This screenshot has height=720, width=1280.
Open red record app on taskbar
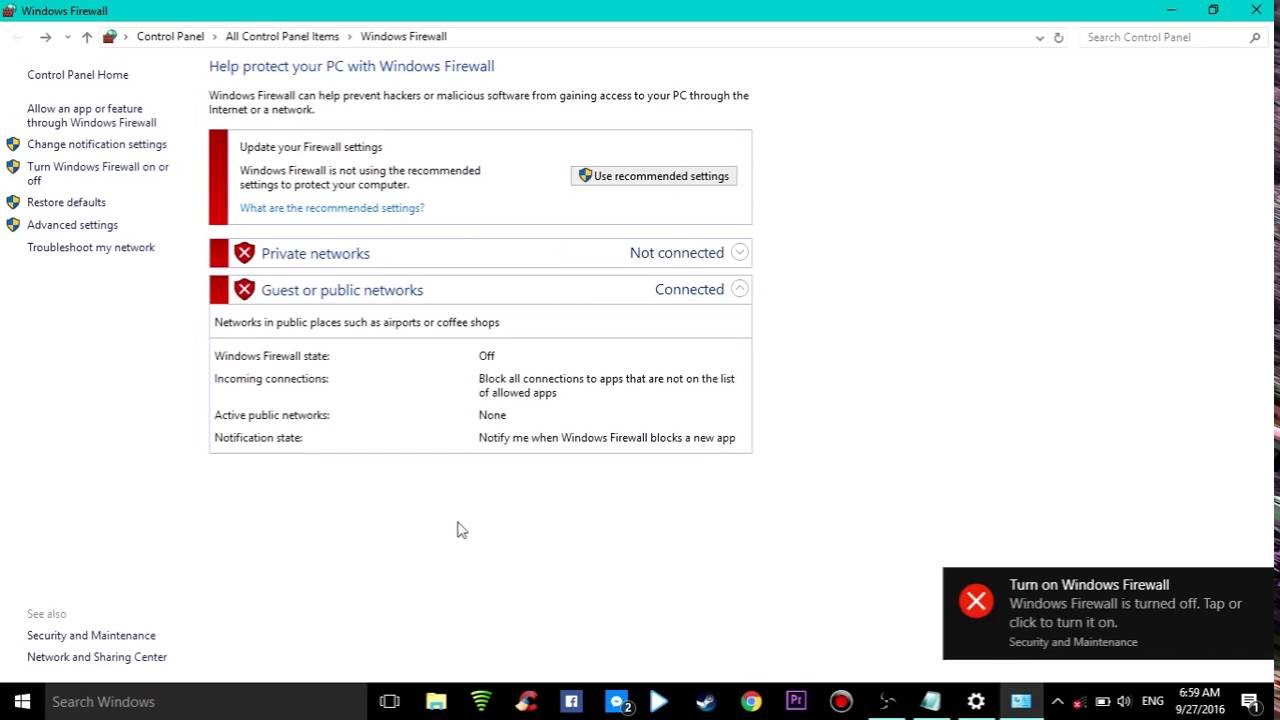click(x=841, y=701)
